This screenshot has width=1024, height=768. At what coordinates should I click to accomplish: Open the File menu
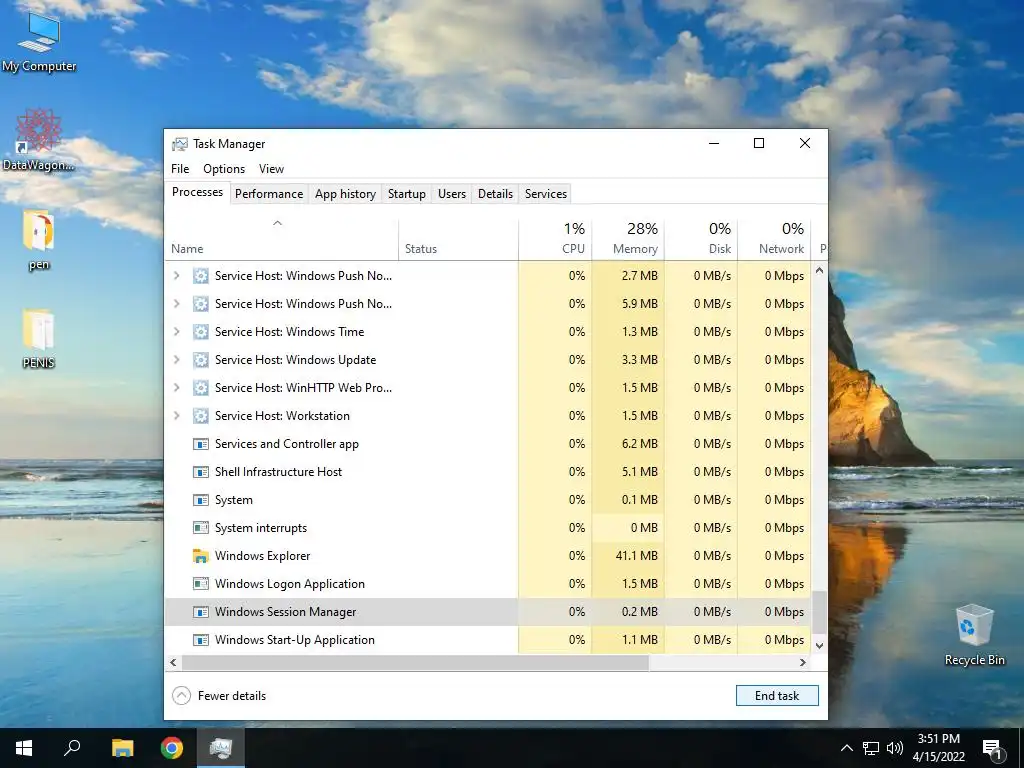click(180, 168)
